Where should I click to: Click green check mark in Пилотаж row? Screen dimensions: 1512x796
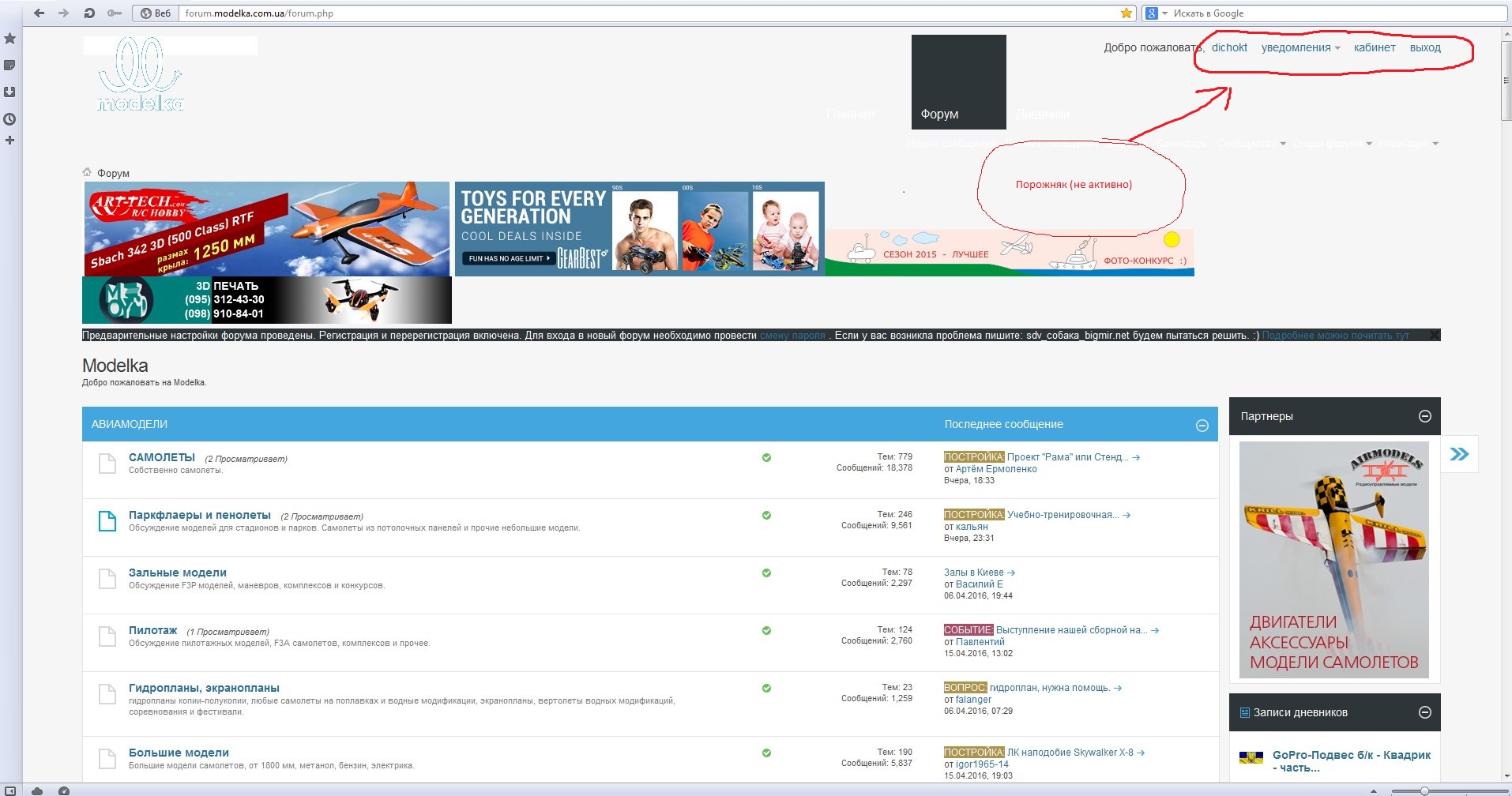coord(766,630)
